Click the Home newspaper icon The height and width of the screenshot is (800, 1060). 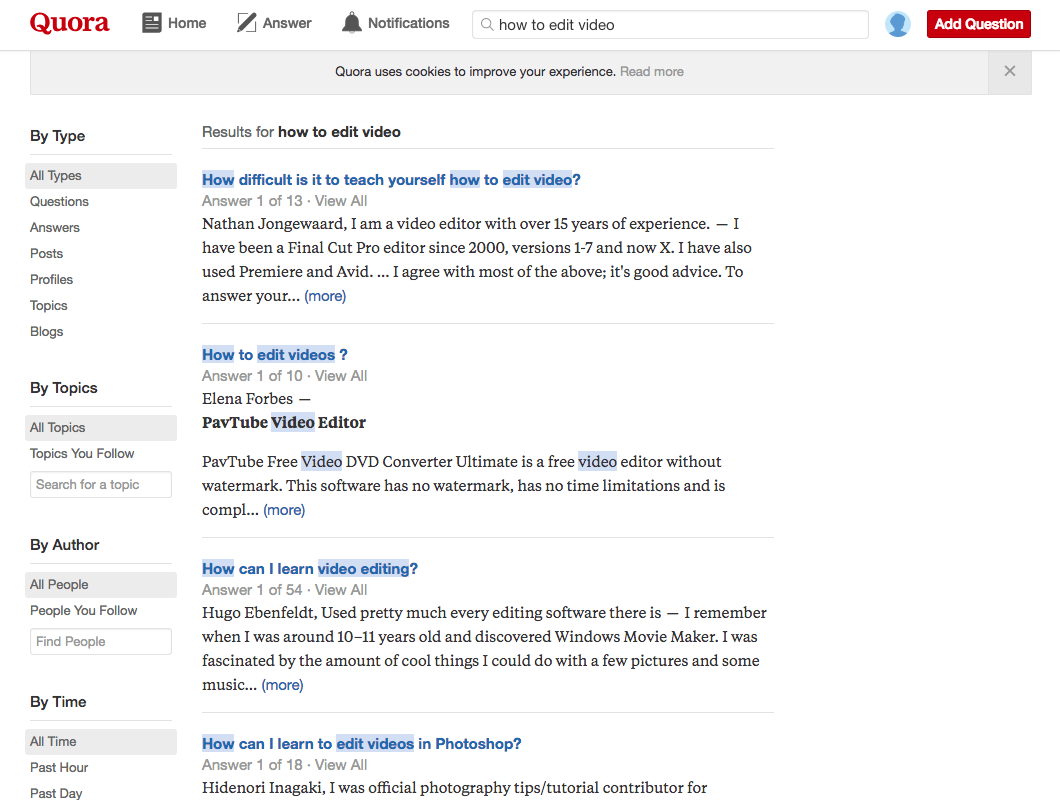pos(151,23)
